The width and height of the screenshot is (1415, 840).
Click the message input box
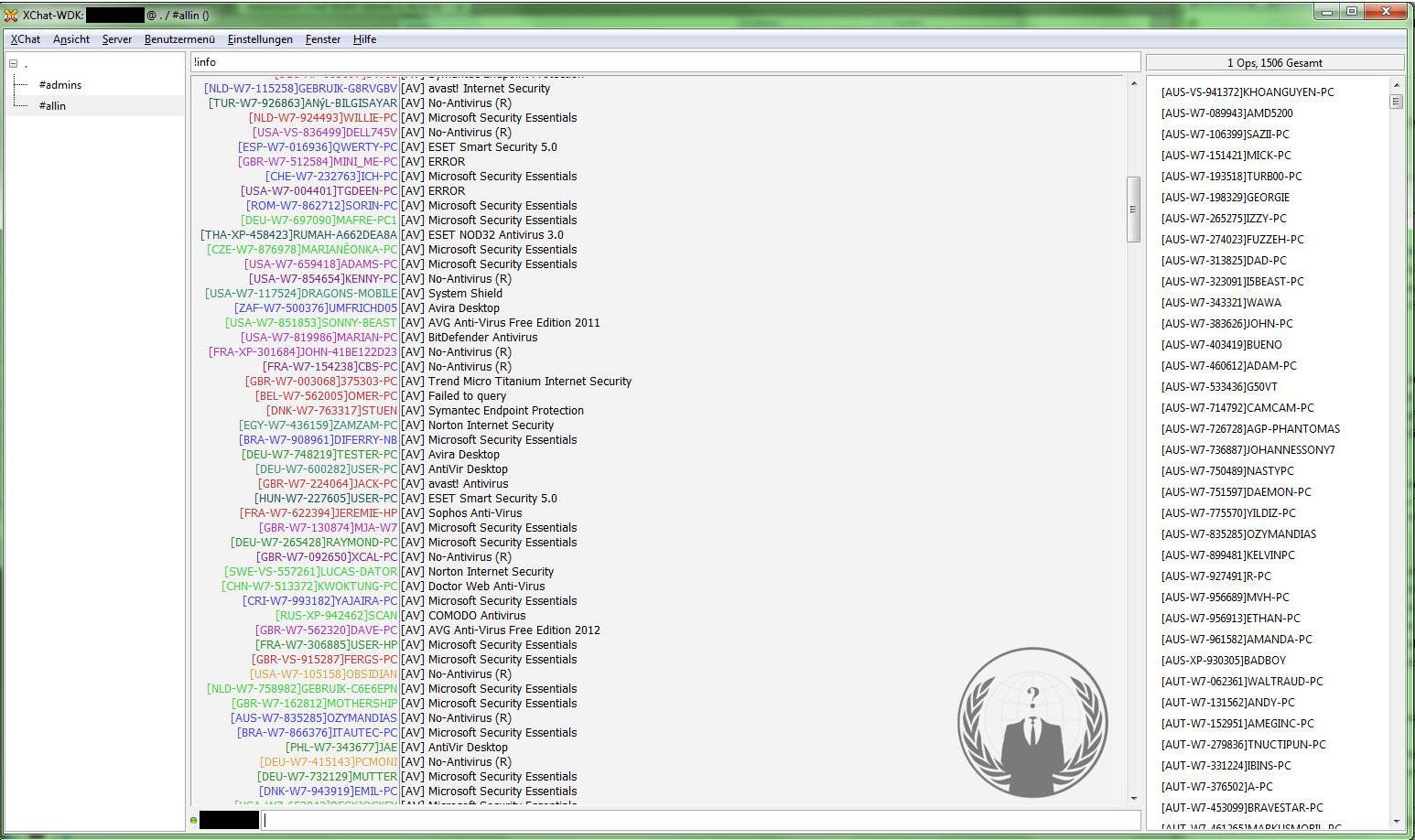point(700,820)
